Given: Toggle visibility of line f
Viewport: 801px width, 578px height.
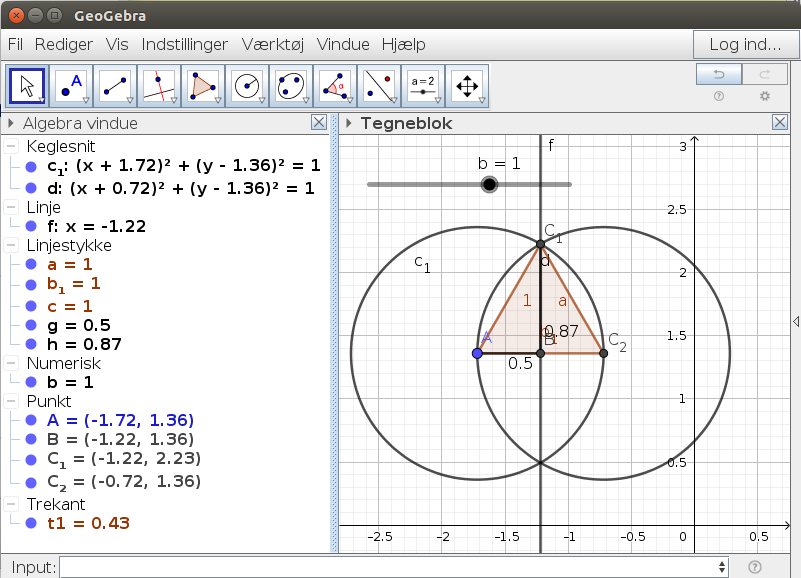Looking at the screenshot, I should (x=31, y=226).
